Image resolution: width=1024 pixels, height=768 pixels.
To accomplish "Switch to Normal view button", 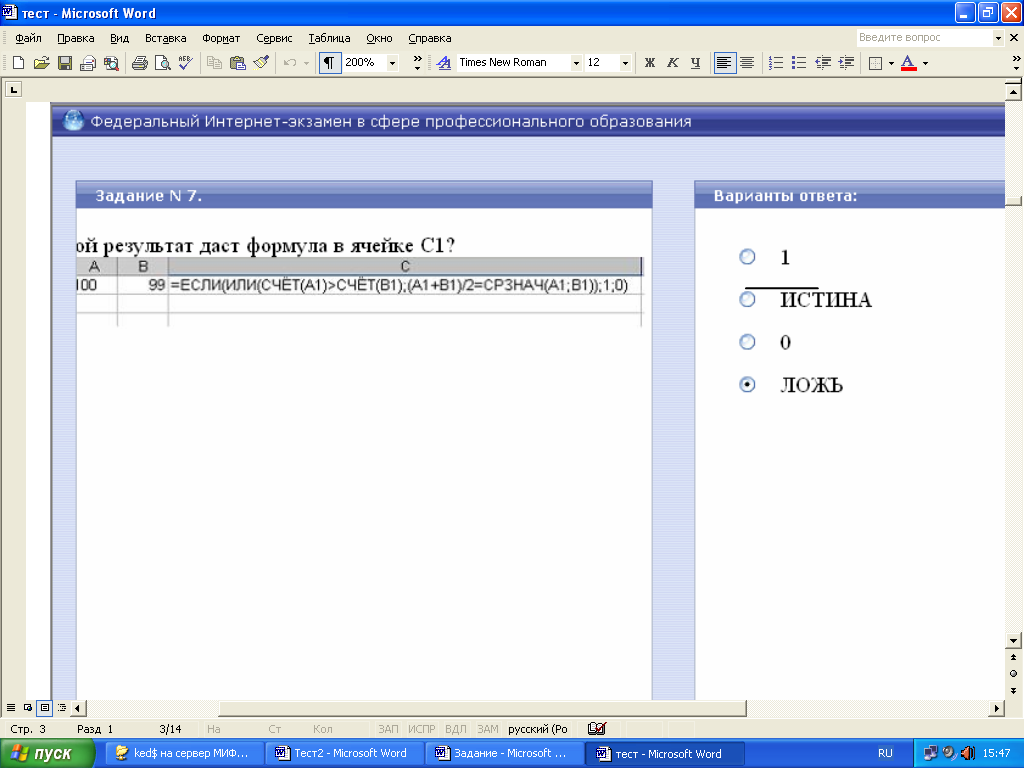I will 11,707.
